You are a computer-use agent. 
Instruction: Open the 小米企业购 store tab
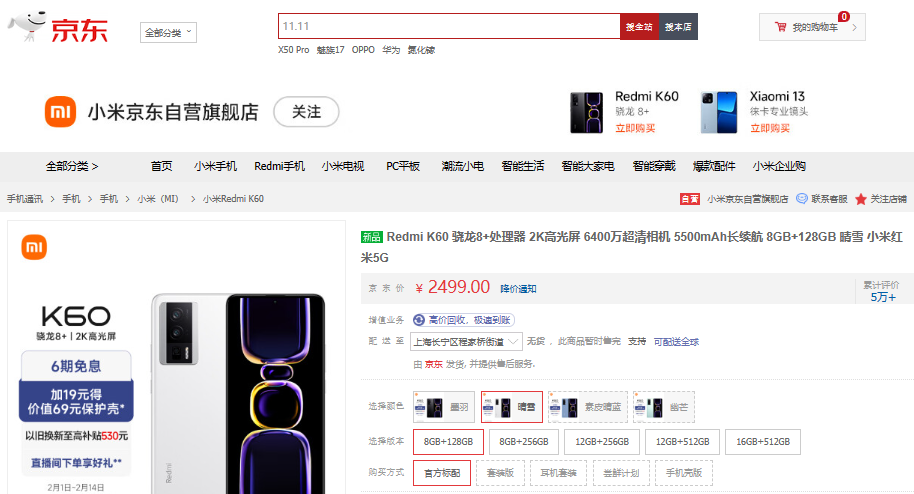point(779,166)
